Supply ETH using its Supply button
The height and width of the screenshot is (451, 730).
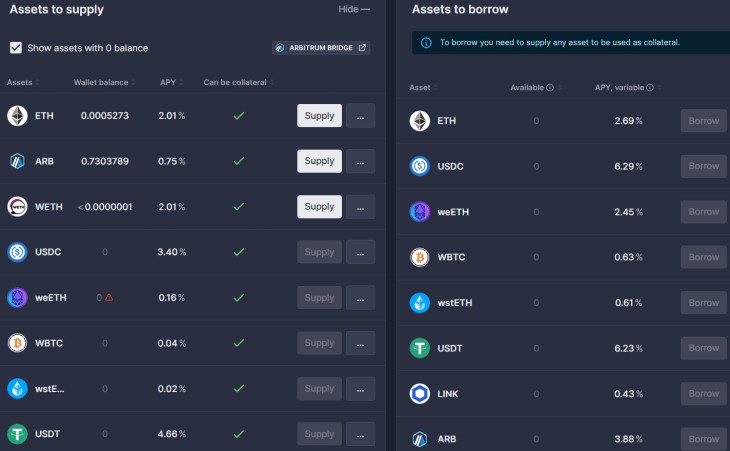point(319,116)
